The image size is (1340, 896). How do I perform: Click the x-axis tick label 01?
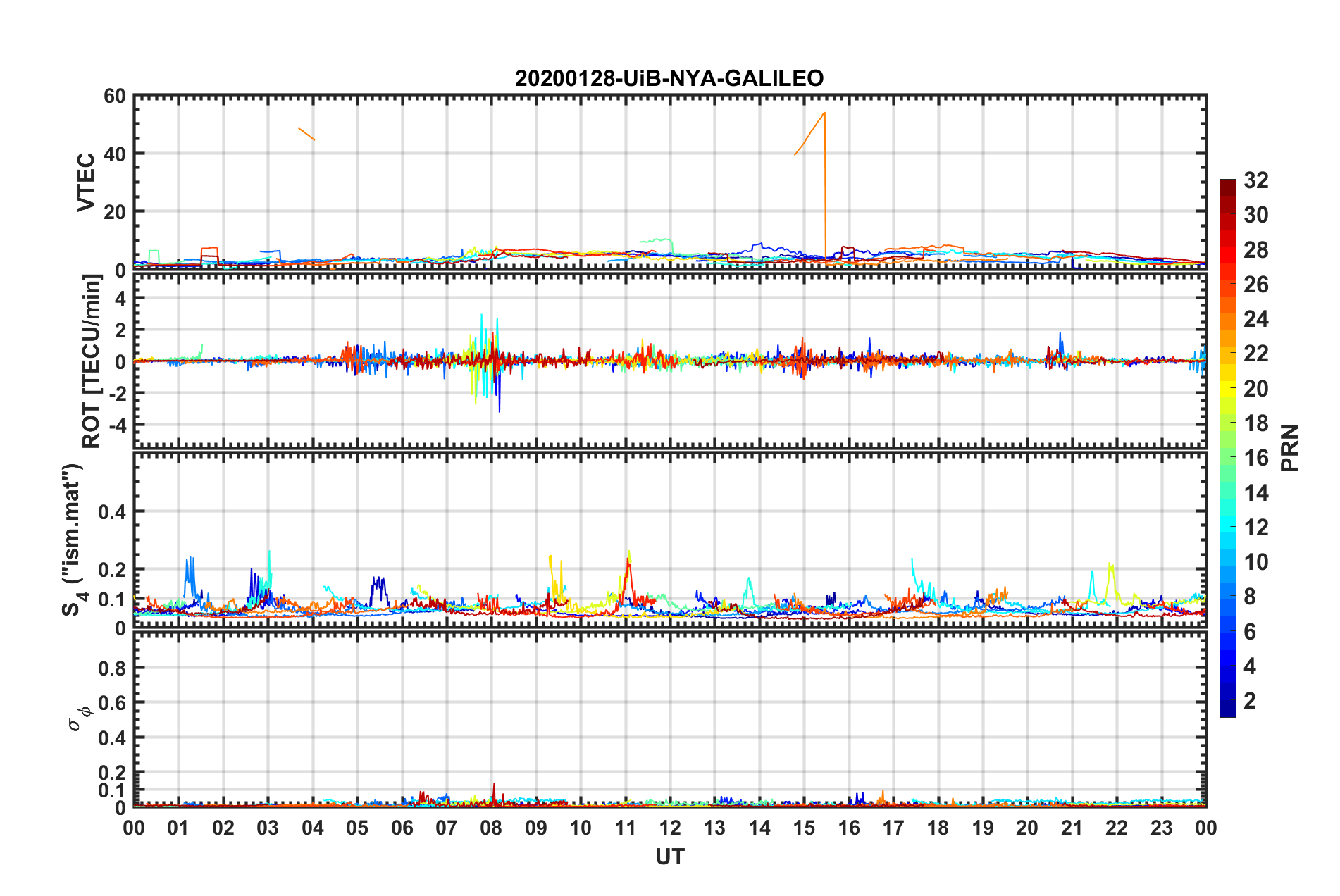(178, 828)
